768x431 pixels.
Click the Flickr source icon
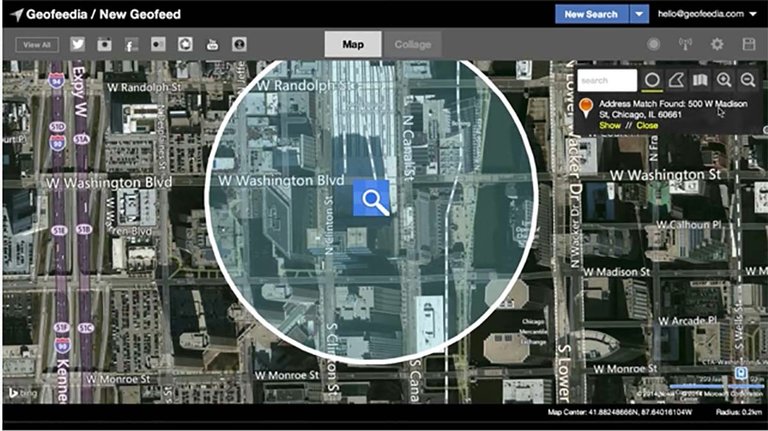click(x=158, y=45)
